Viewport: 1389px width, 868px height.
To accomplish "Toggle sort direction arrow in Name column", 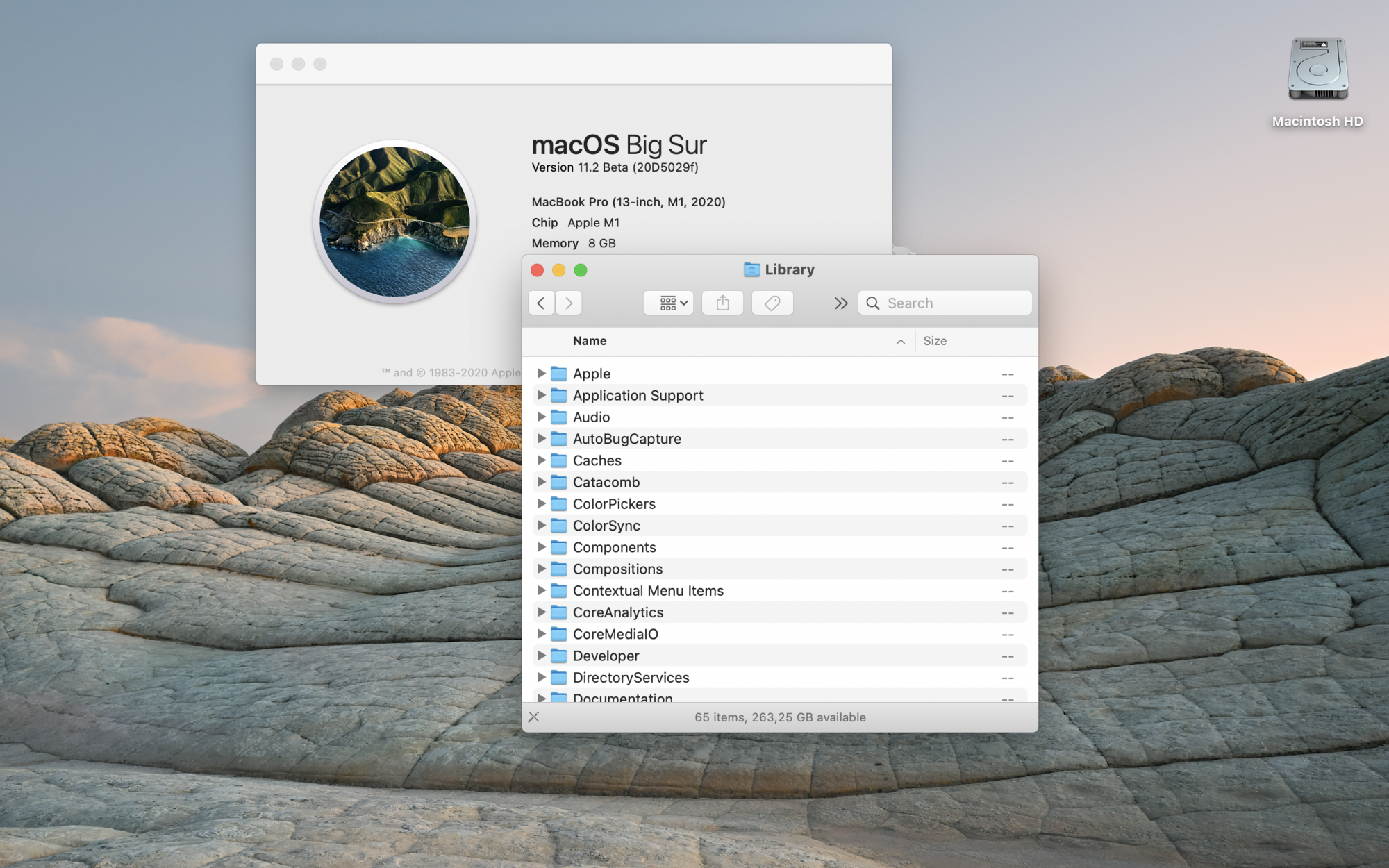I will coord(900,341).
